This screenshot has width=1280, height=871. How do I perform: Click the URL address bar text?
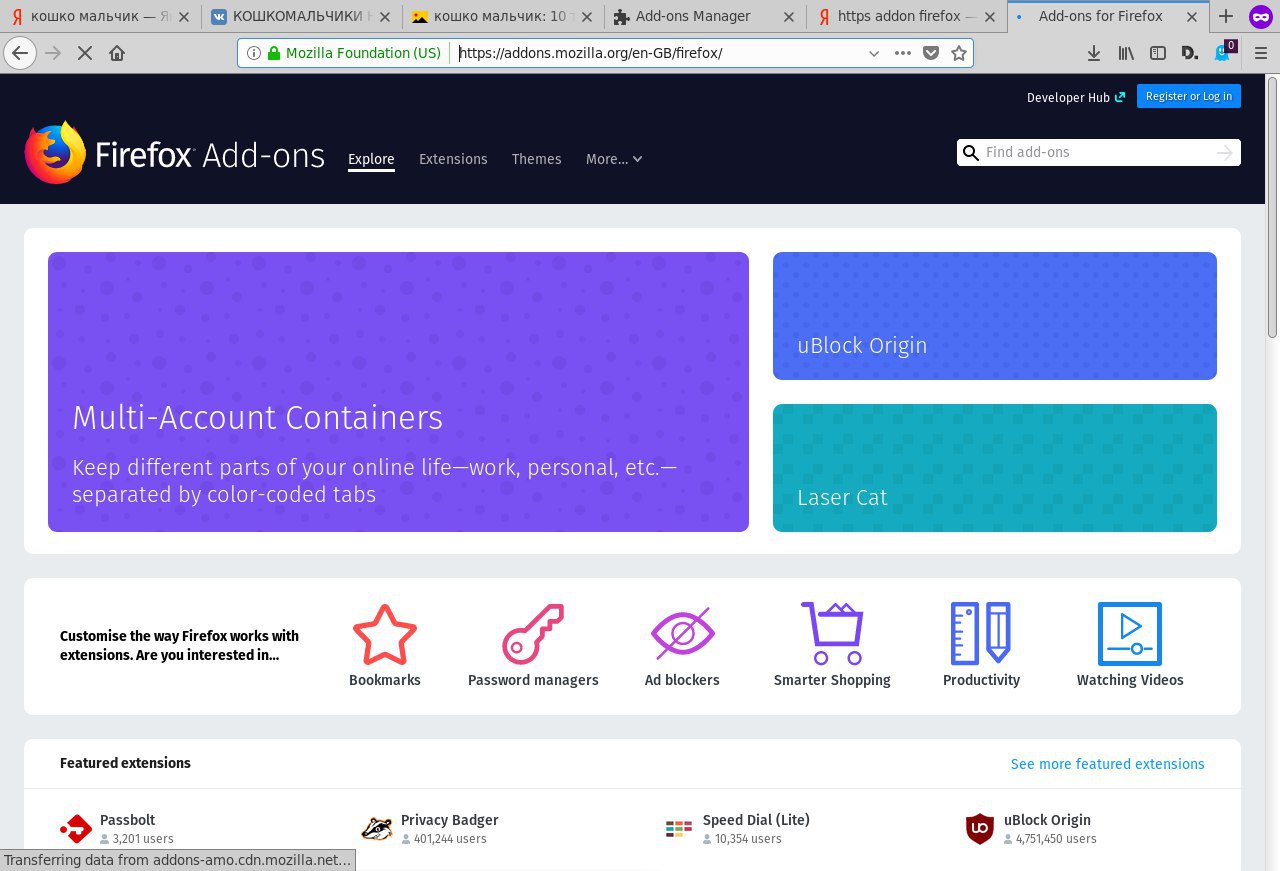click(590, 53)
